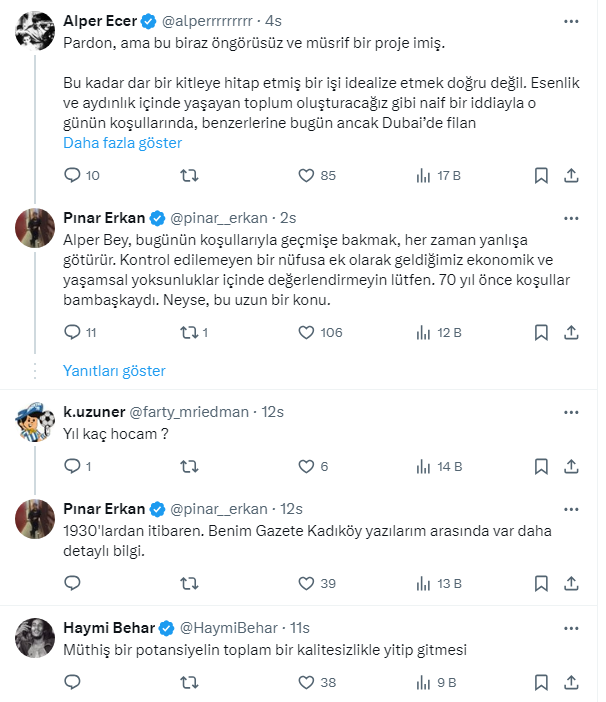Share Alper Ecer's tweet
The height and width of the screenshot is (702, 606).
(571, 176)
